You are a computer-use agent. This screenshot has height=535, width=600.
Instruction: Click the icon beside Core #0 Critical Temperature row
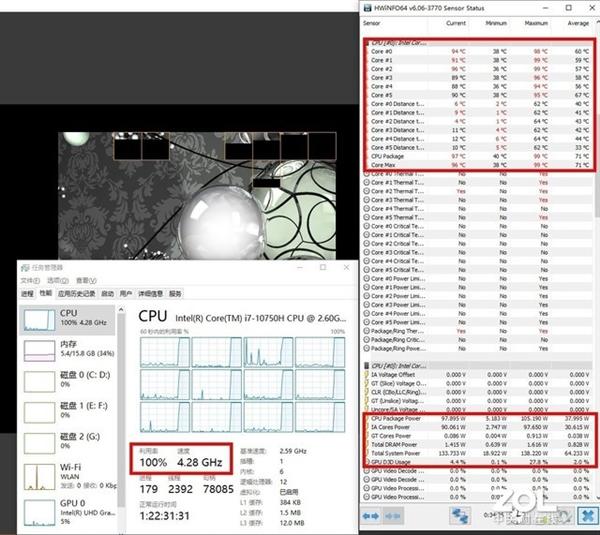366,226
